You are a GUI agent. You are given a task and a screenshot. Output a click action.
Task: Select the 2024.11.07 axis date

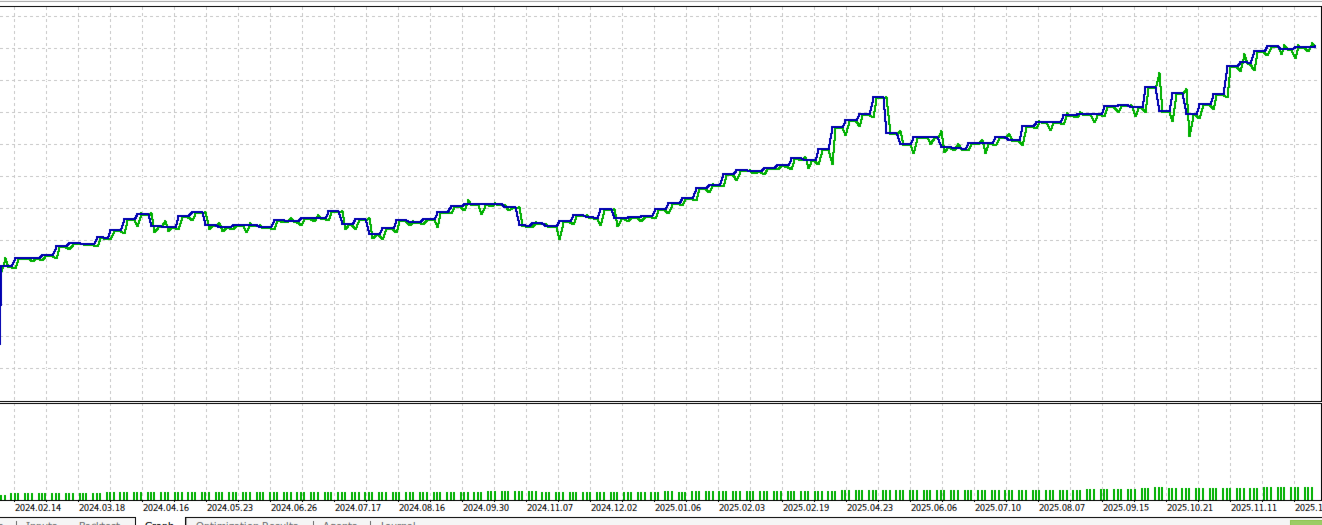pos(550,508)
